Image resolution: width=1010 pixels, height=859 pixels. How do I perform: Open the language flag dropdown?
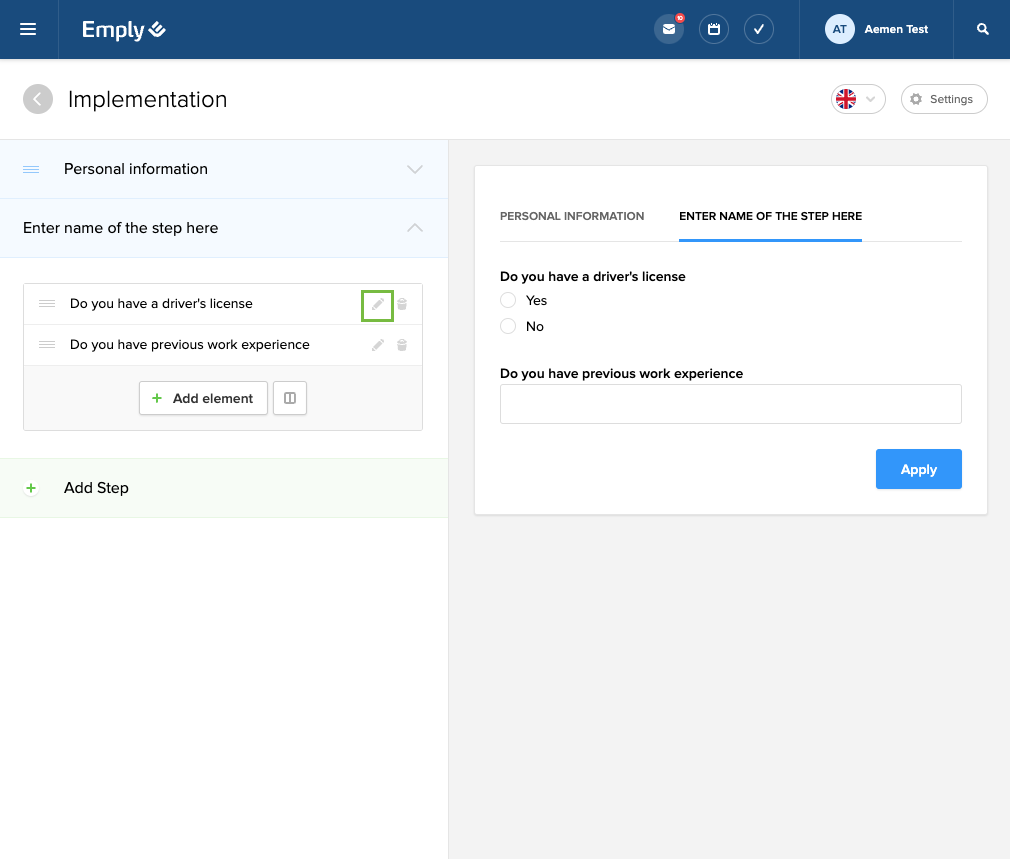(857, 99)
